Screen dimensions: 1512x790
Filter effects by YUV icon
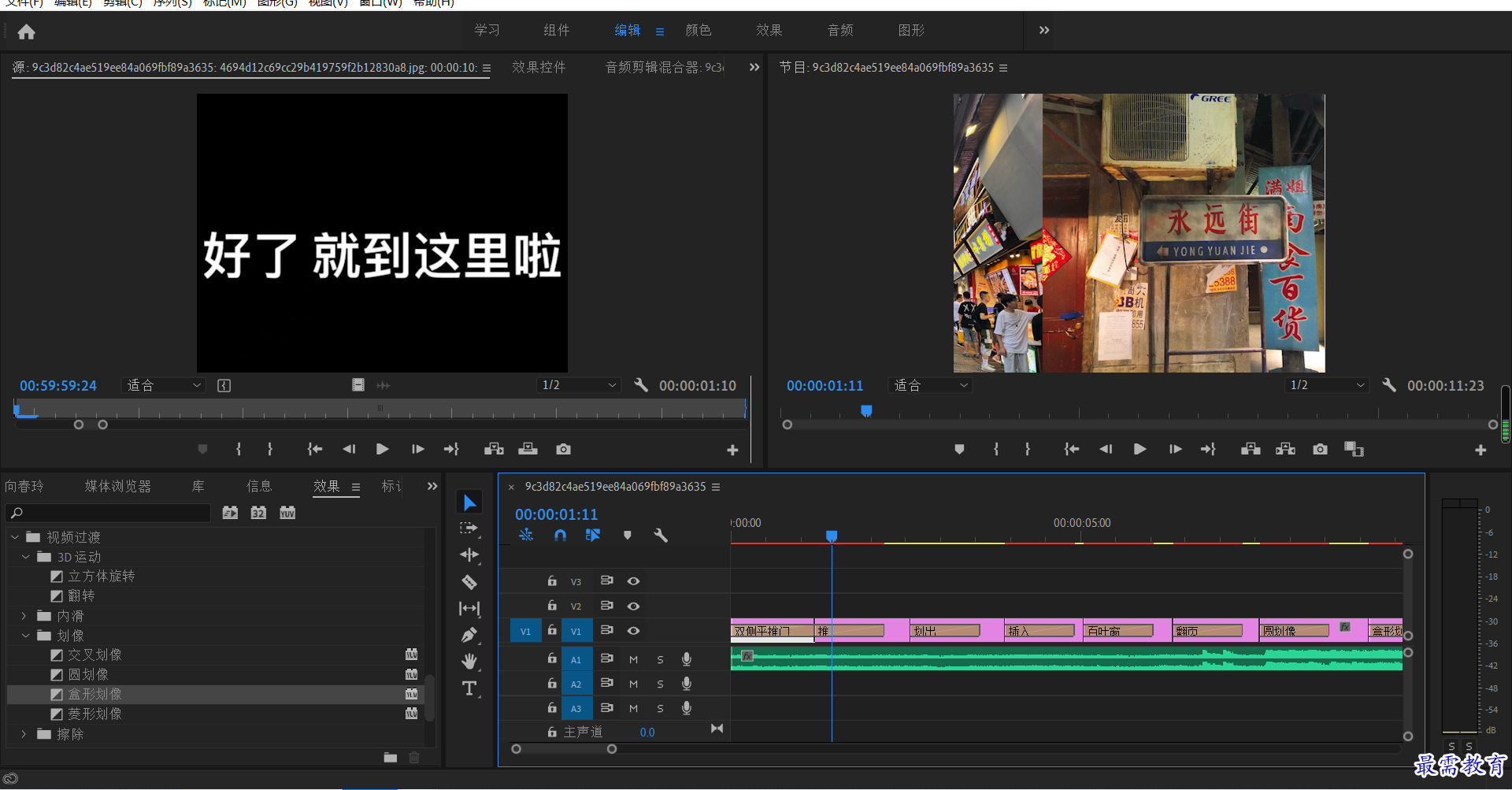[x=287, y=513]
